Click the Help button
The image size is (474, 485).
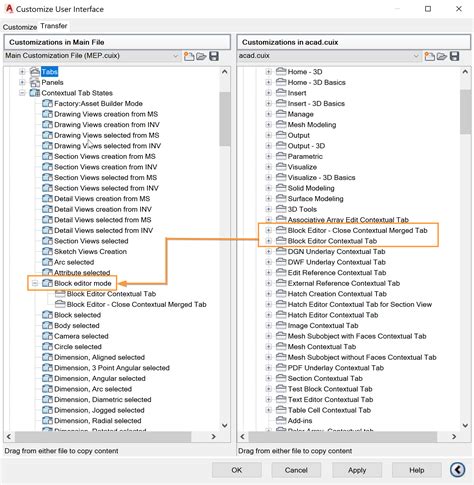417,470
